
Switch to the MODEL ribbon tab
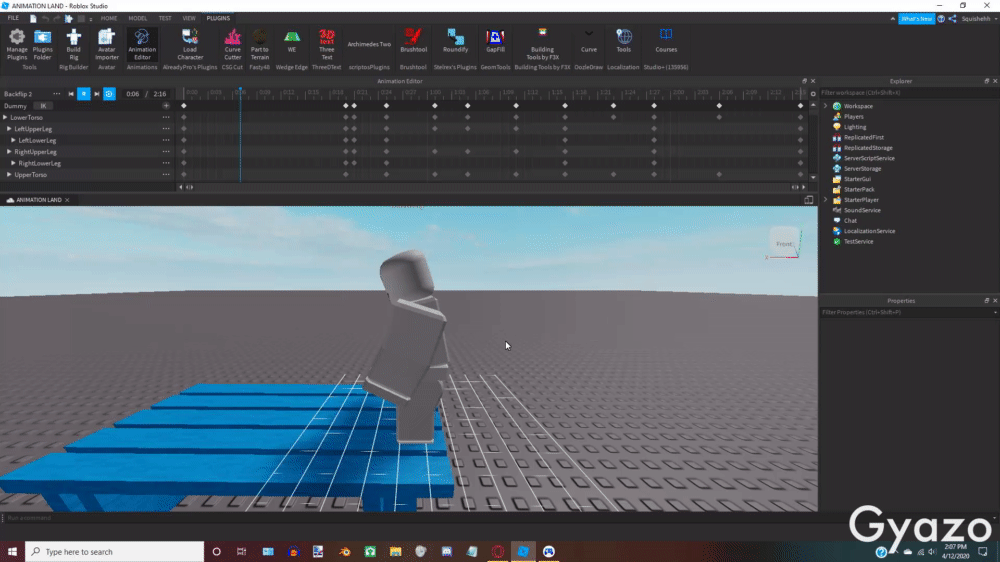click(x=138, y=18)
